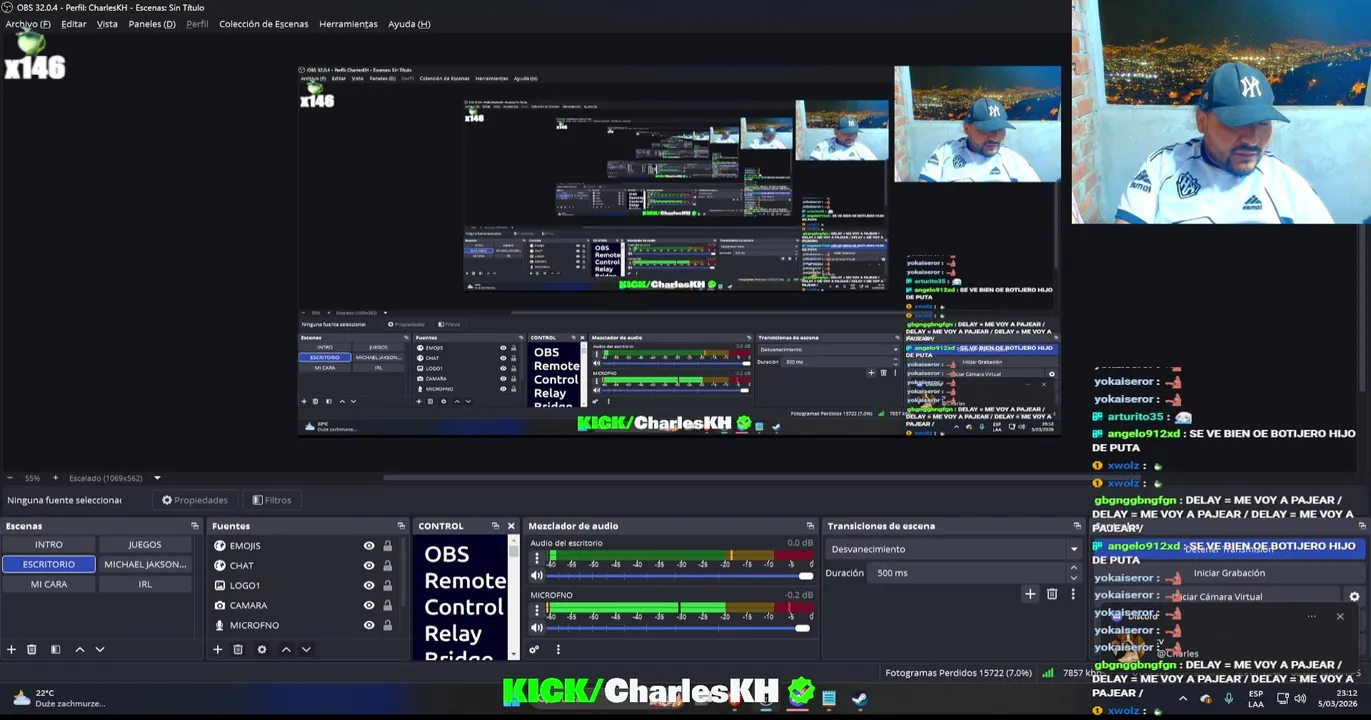This screenshot has height=720, width=1371.
Task: Zoom out the preview with minus icon
Action: [x=10, y=478]
